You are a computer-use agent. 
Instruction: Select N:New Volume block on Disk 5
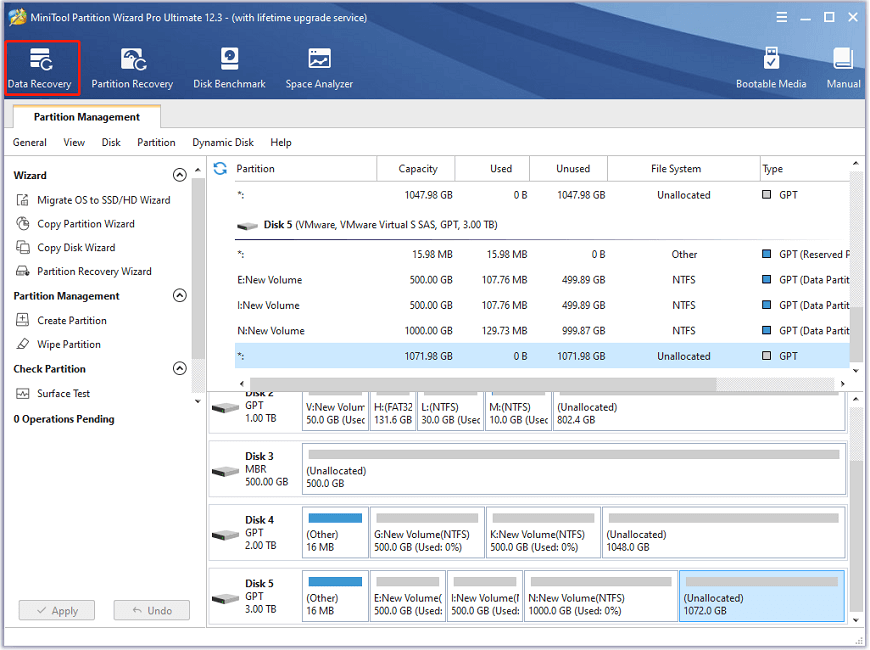pyautogui.click(x=601, y=596)
